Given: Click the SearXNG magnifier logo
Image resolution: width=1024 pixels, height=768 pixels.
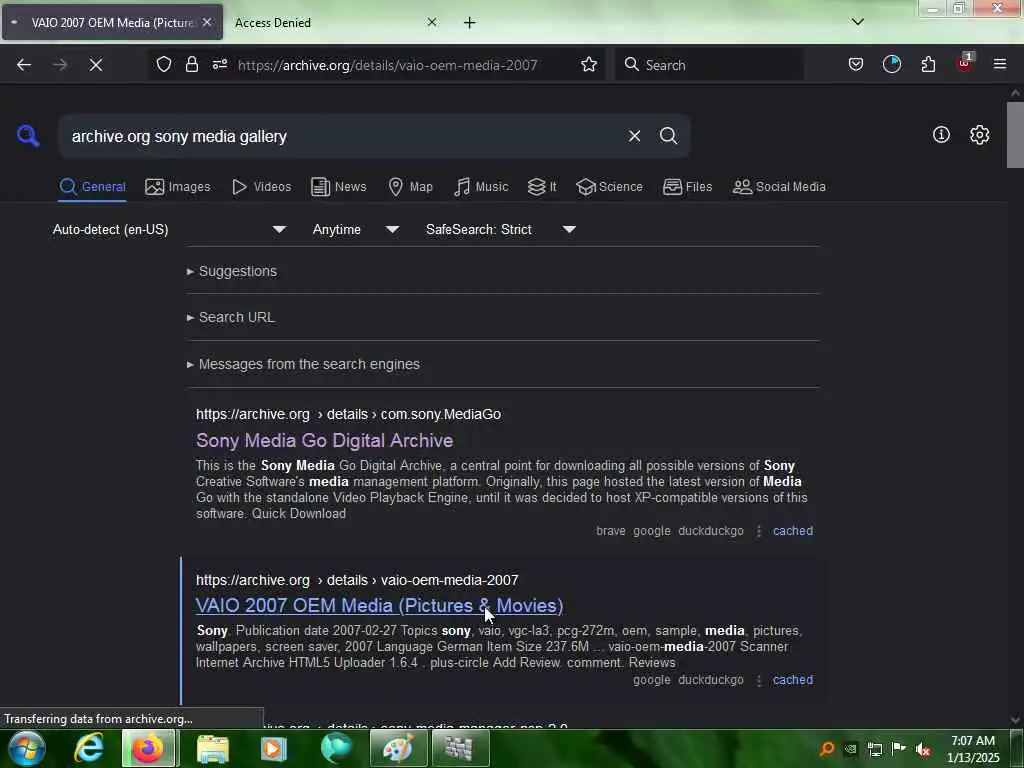Looking at the screenshot, I should coord(28,136).
